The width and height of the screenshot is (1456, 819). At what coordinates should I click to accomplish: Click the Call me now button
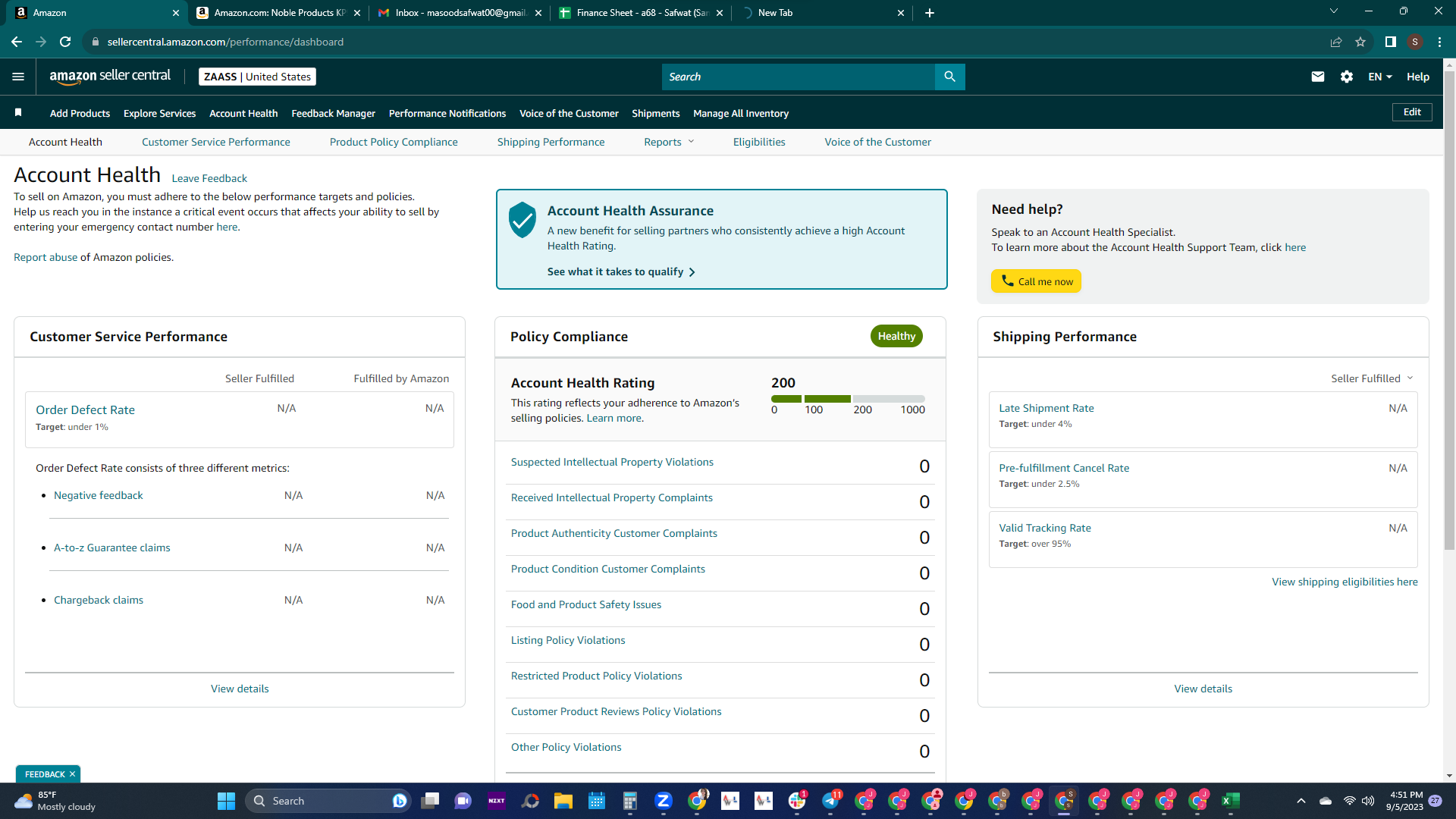(x=1036, y=281)
